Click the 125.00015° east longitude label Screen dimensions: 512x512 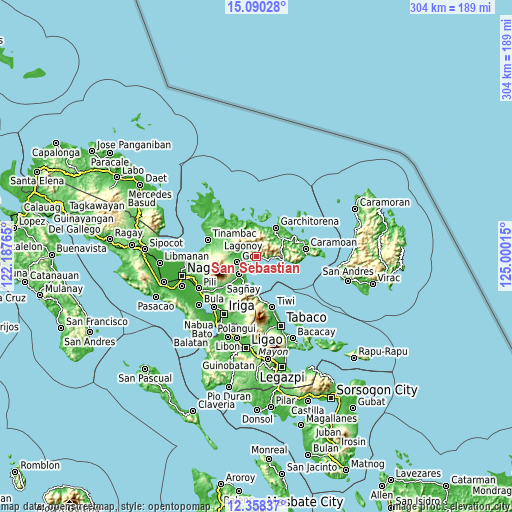tap(505, 255)
